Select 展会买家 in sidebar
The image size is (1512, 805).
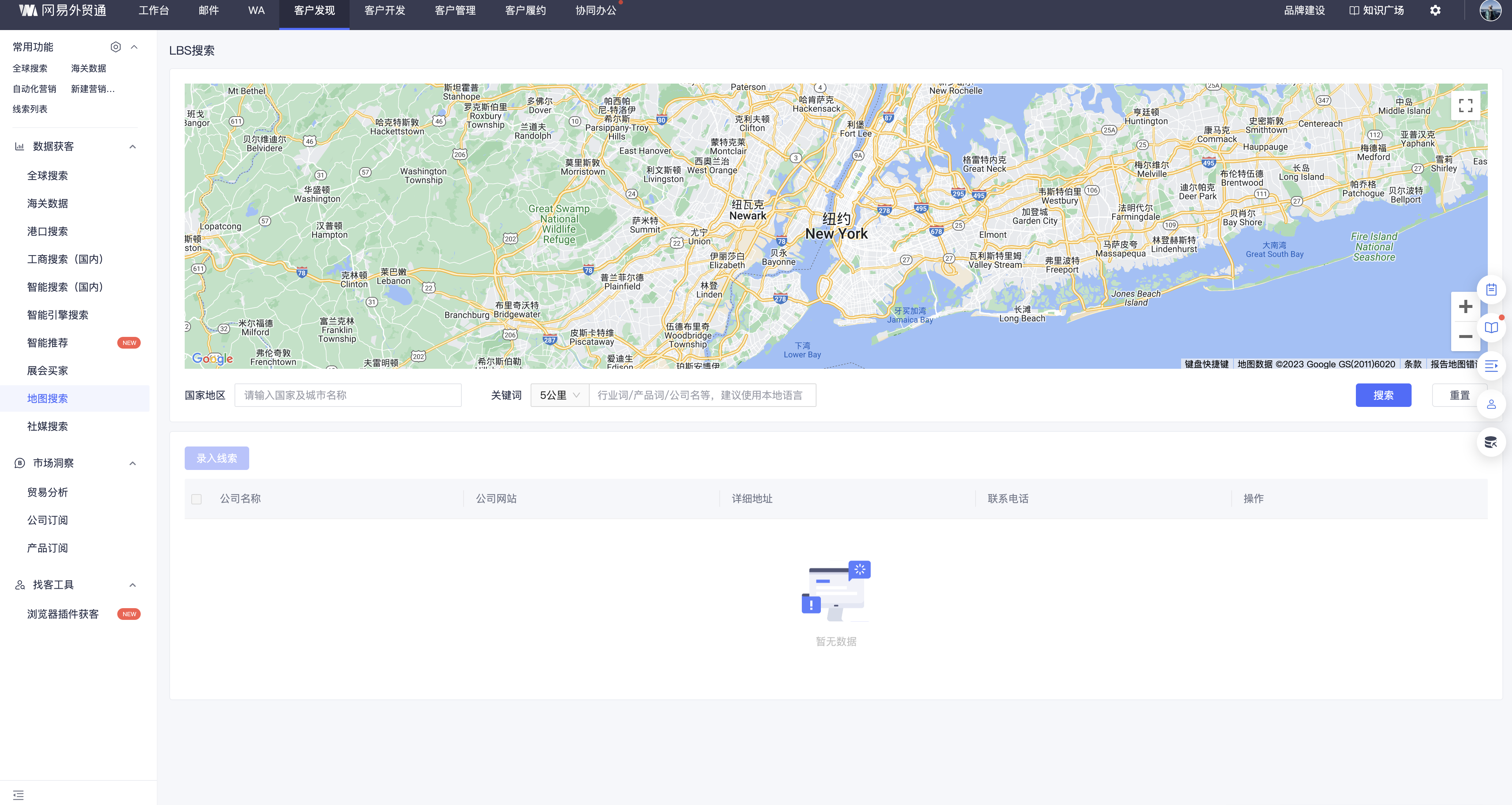48,371
